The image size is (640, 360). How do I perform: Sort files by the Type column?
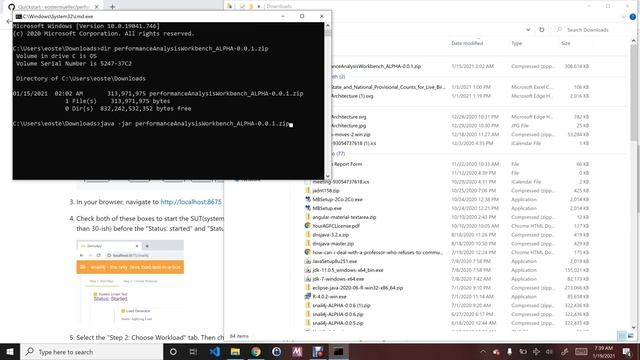pos(517,43)
